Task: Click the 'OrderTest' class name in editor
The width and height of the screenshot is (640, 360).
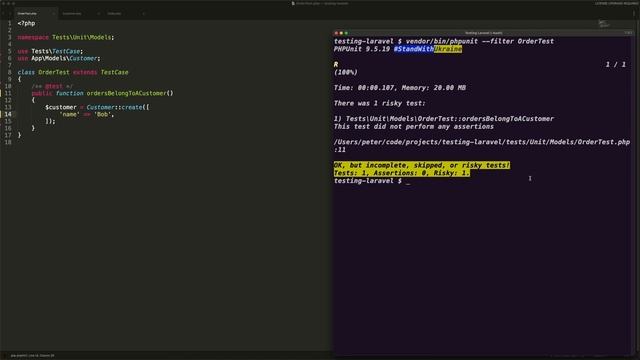Action: tap(54, 72)
